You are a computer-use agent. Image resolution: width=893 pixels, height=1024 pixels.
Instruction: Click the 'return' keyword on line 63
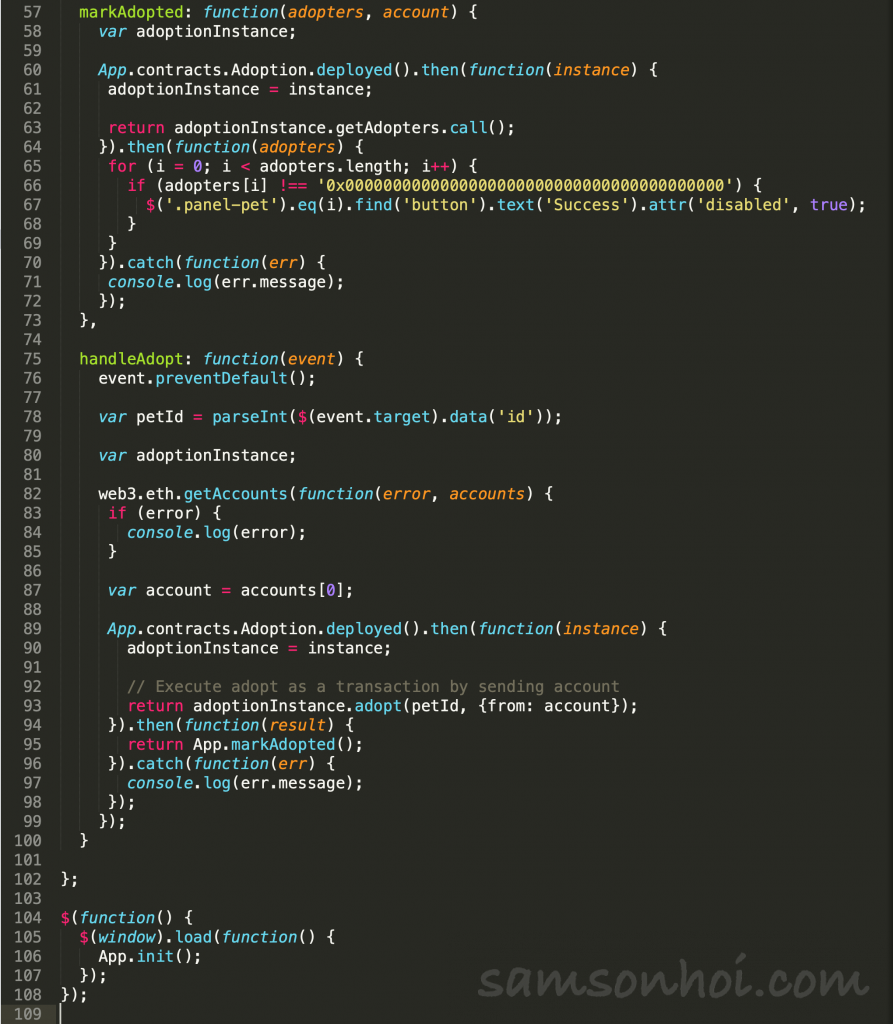[136, 128]
